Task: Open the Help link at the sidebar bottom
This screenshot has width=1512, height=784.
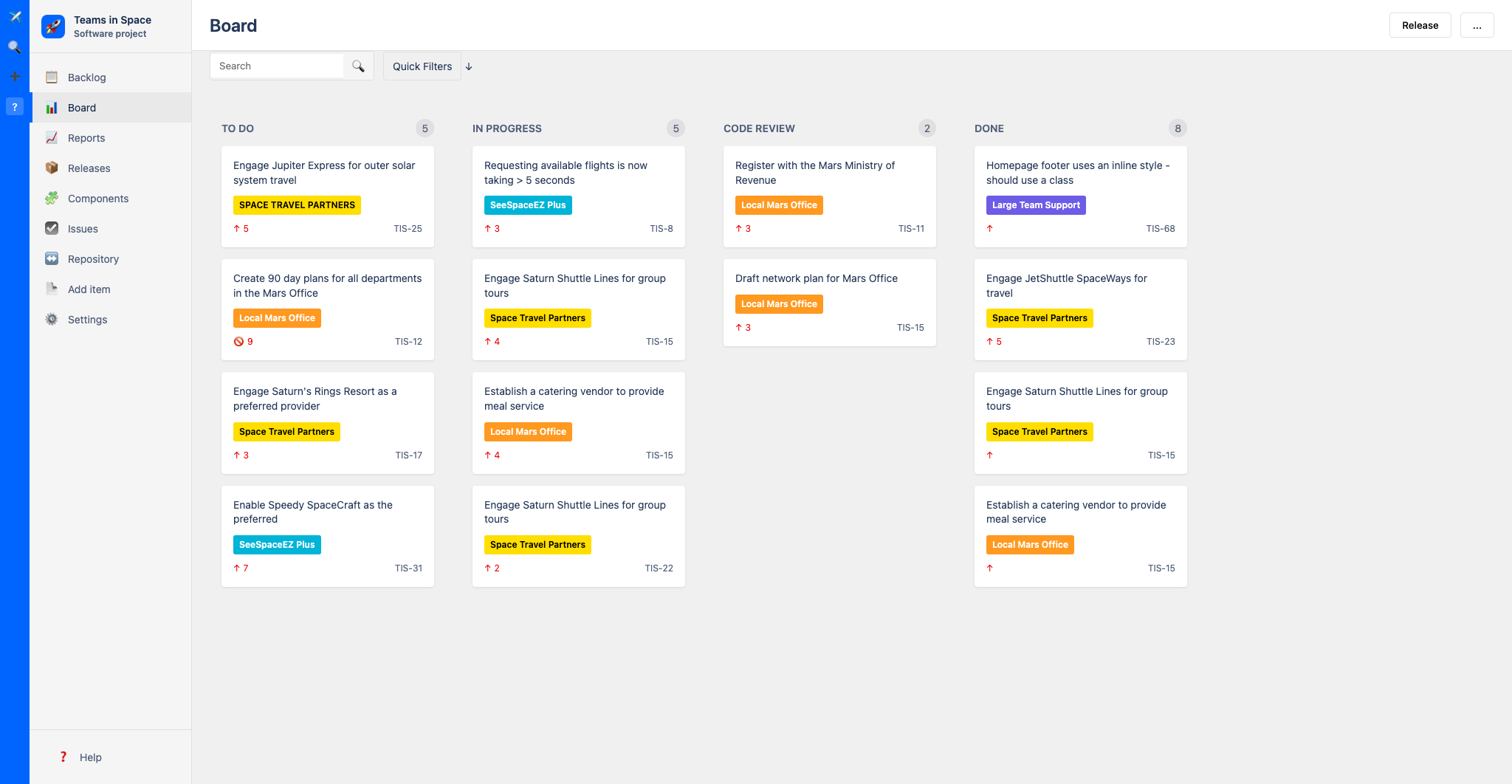Action: pyautogui.click(x=90, y=757)
